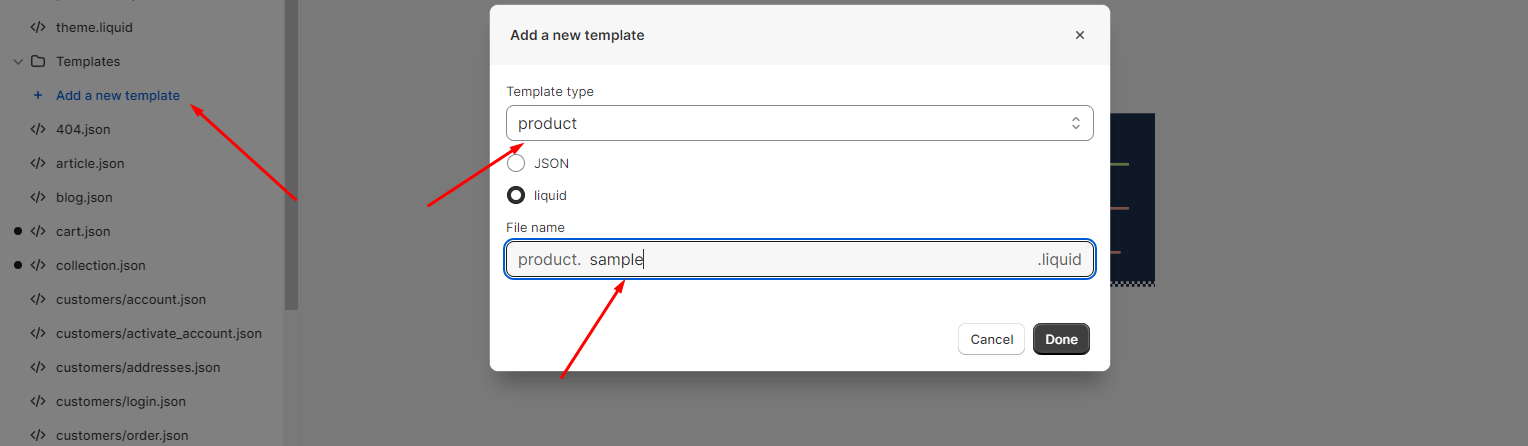Click the Templates folder icon

click(38, 62)
